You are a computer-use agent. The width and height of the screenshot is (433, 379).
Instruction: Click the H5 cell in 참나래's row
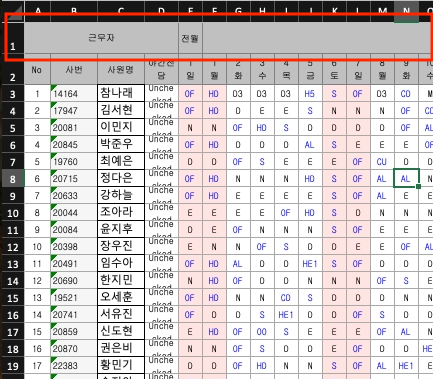click(x=310, y=94)
